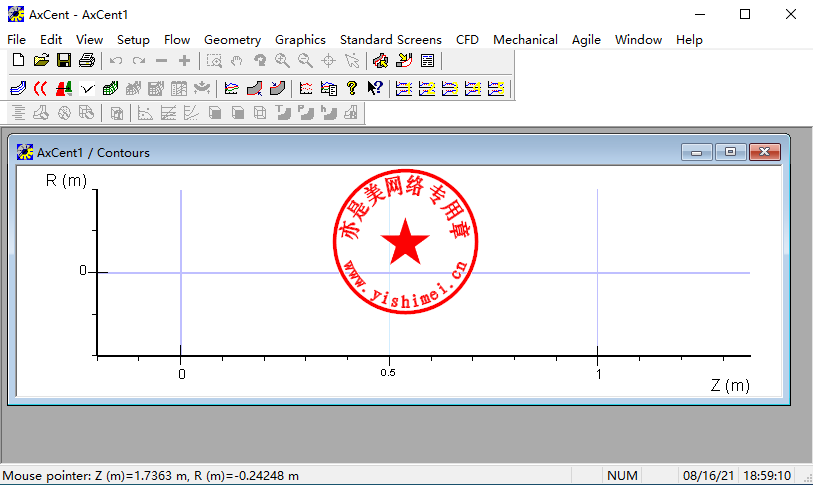Open the Agile menu
Screen dimensions: 813x485
point(586,40)
